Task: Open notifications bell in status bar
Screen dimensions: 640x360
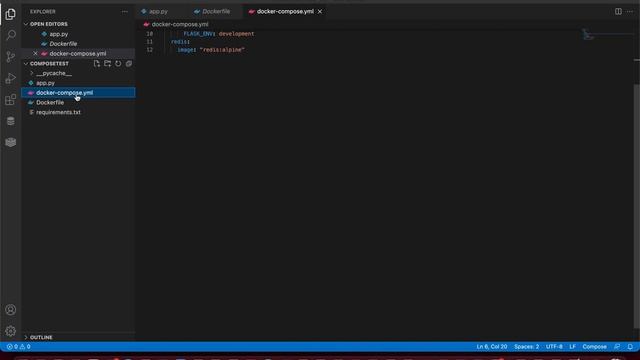Action: click(630, 347)
